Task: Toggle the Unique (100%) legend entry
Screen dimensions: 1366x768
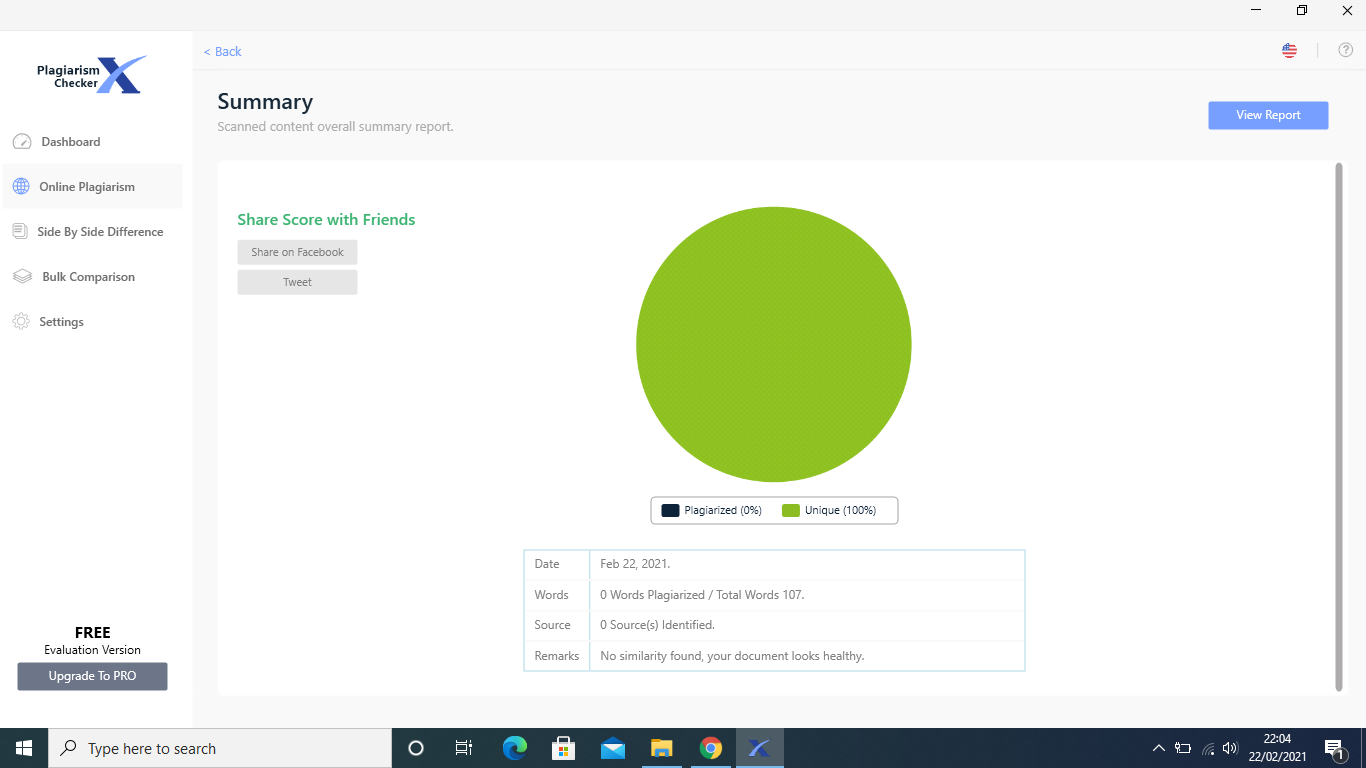Action: [x=829, y=510]
